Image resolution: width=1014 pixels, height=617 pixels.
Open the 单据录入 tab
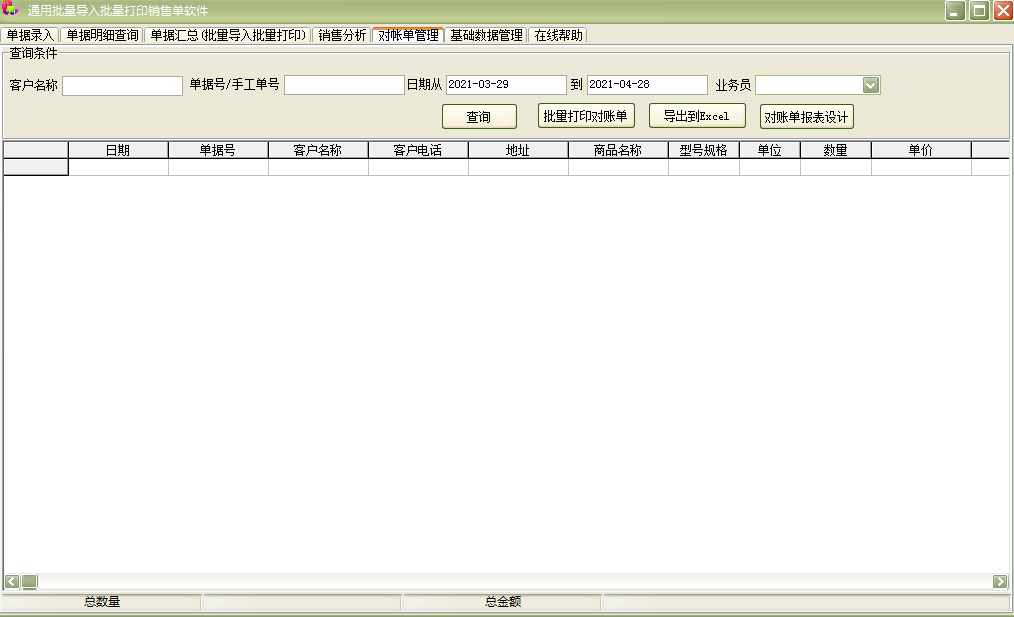click(30, 36)
